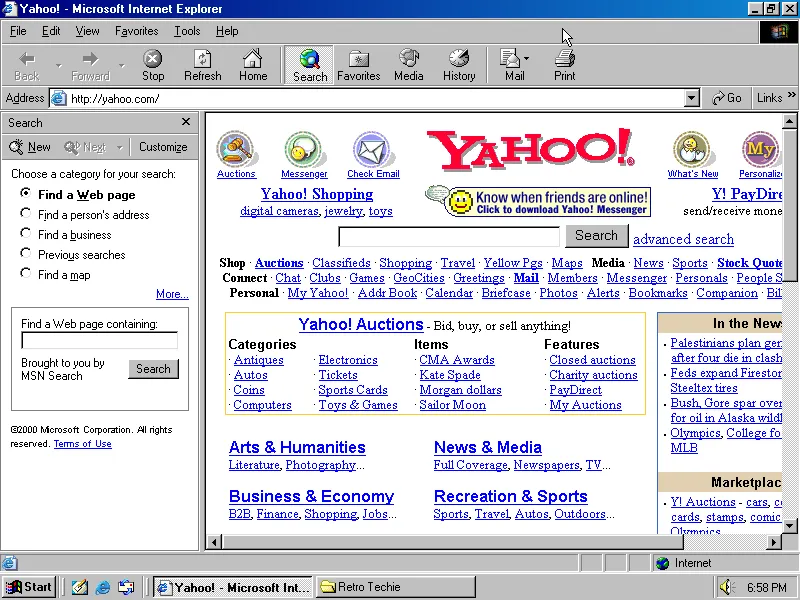Viewport: 800px width, 600px height.
Task: Choose the Previous searches option
Action: coord(25,253)
